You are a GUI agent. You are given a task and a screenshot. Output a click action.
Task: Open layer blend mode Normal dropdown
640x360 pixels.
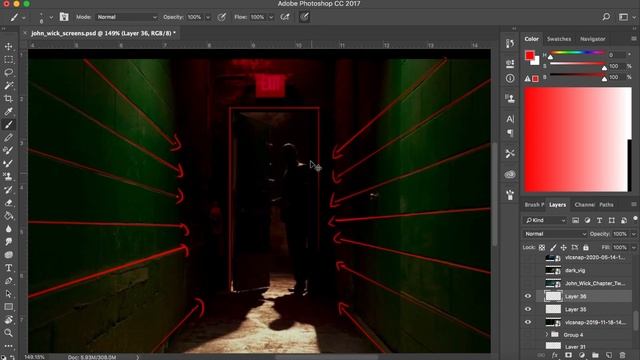pyautogui.click(x=555, y=234)
